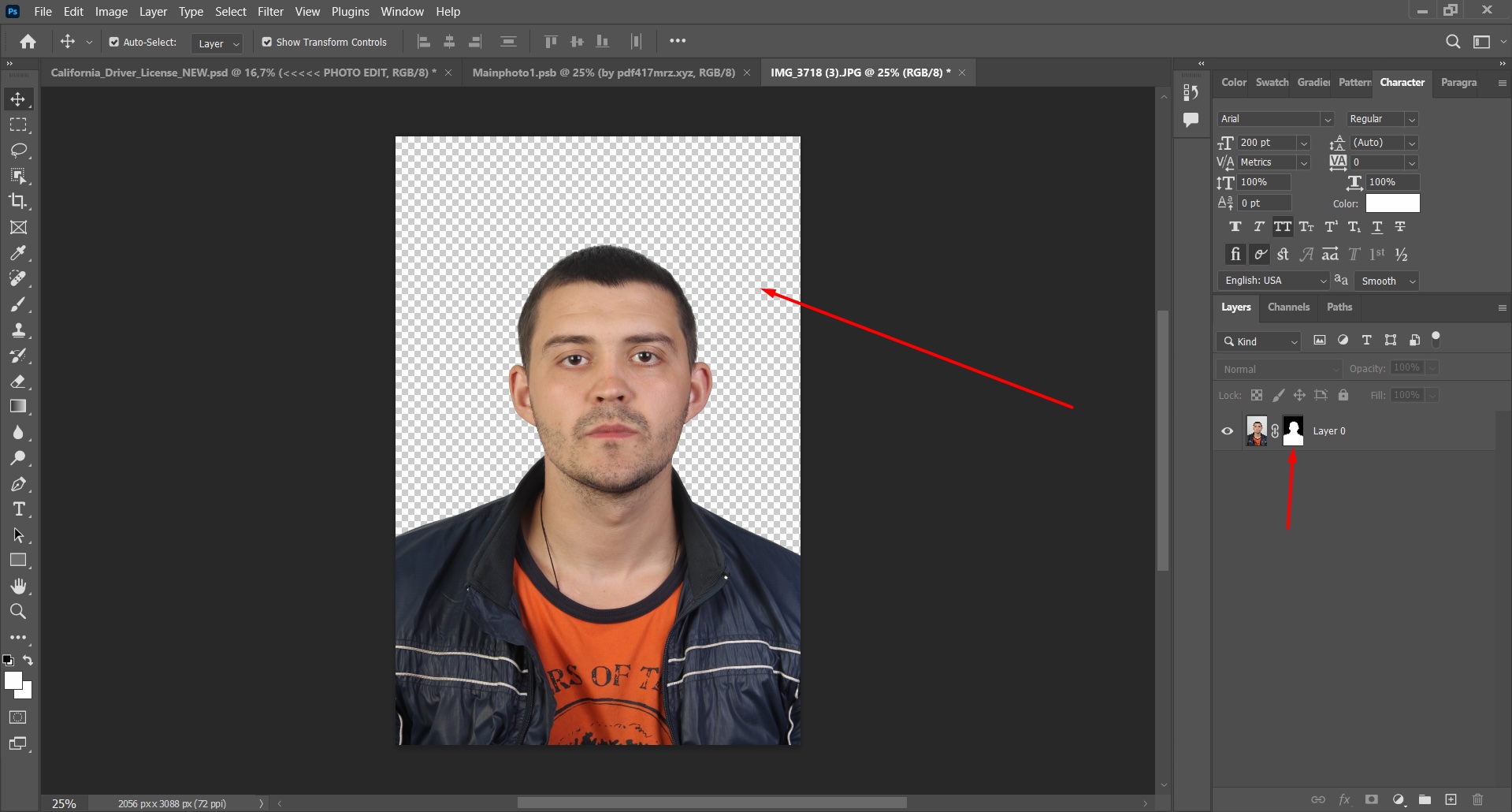Image resolution: width=1512 pixels, height=812 pixels.
Task: Open the Arial font family dropdown
Action: tap(1327, 118)
